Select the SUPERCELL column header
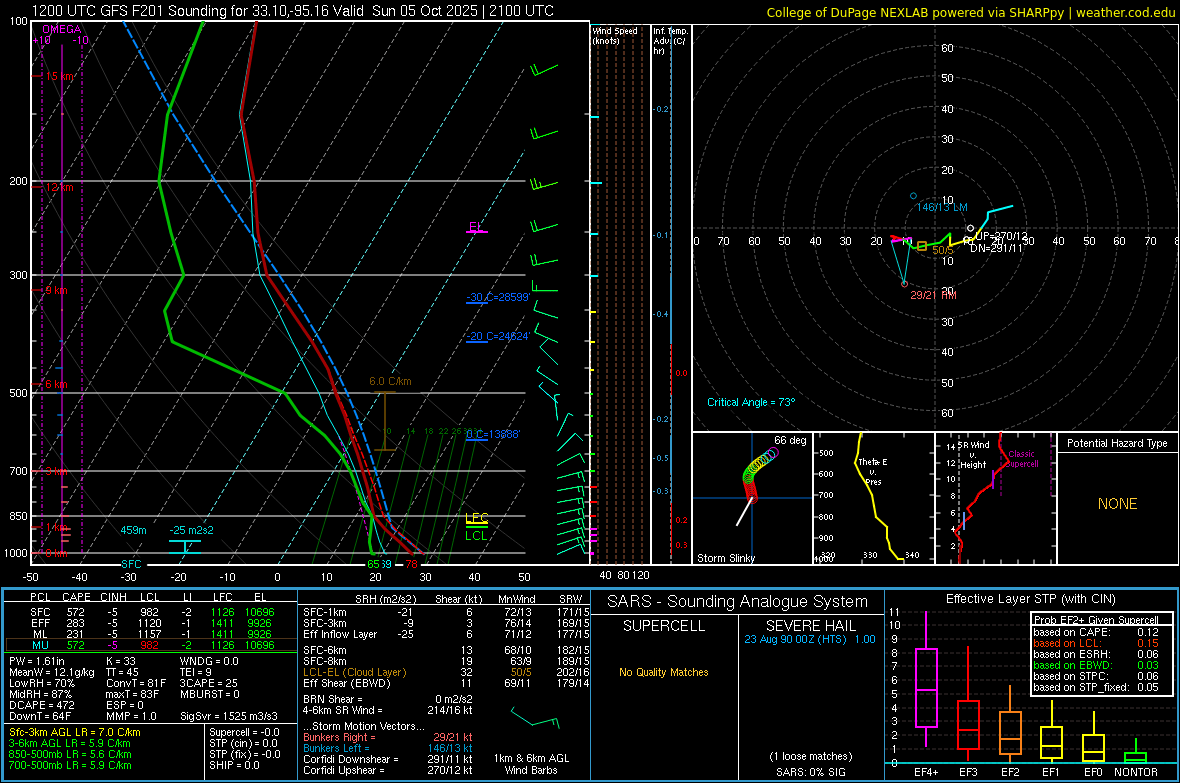Image resolution: width=1180 pixels, height=783 pixels. click(664, 626)
